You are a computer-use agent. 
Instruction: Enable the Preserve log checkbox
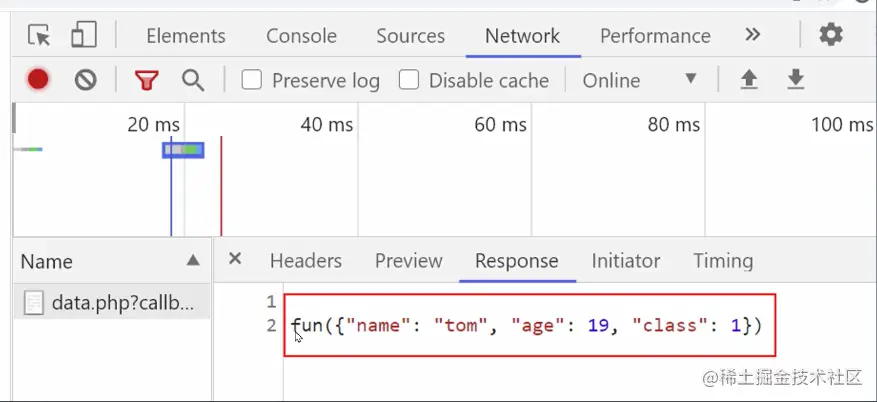pos(252,80)
